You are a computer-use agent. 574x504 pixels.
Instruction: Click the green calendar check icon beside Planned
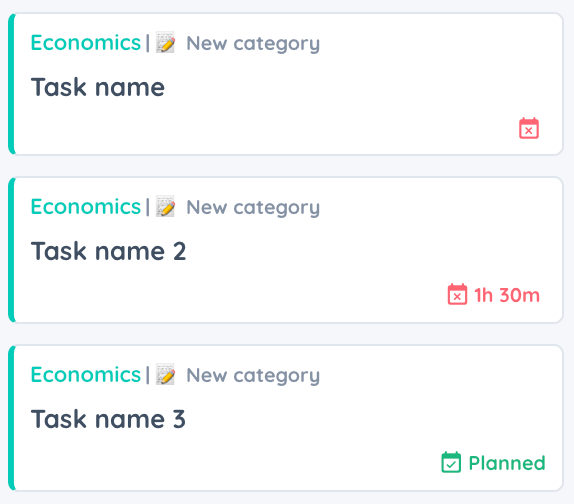tap(451, 462)
